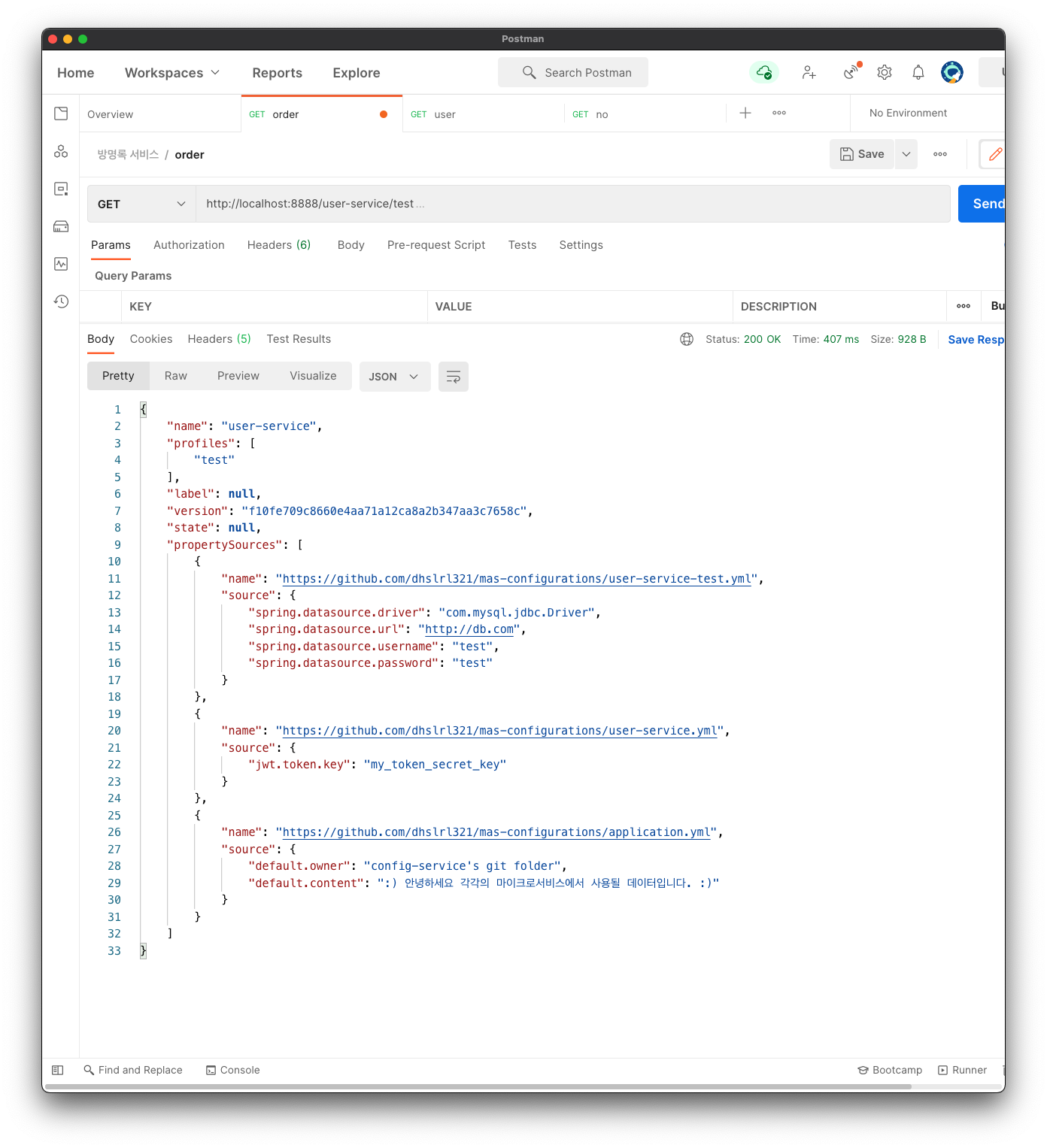1047x1148 pixels.
Task: Switch response view to Preview
Action: tap(238, 376)
